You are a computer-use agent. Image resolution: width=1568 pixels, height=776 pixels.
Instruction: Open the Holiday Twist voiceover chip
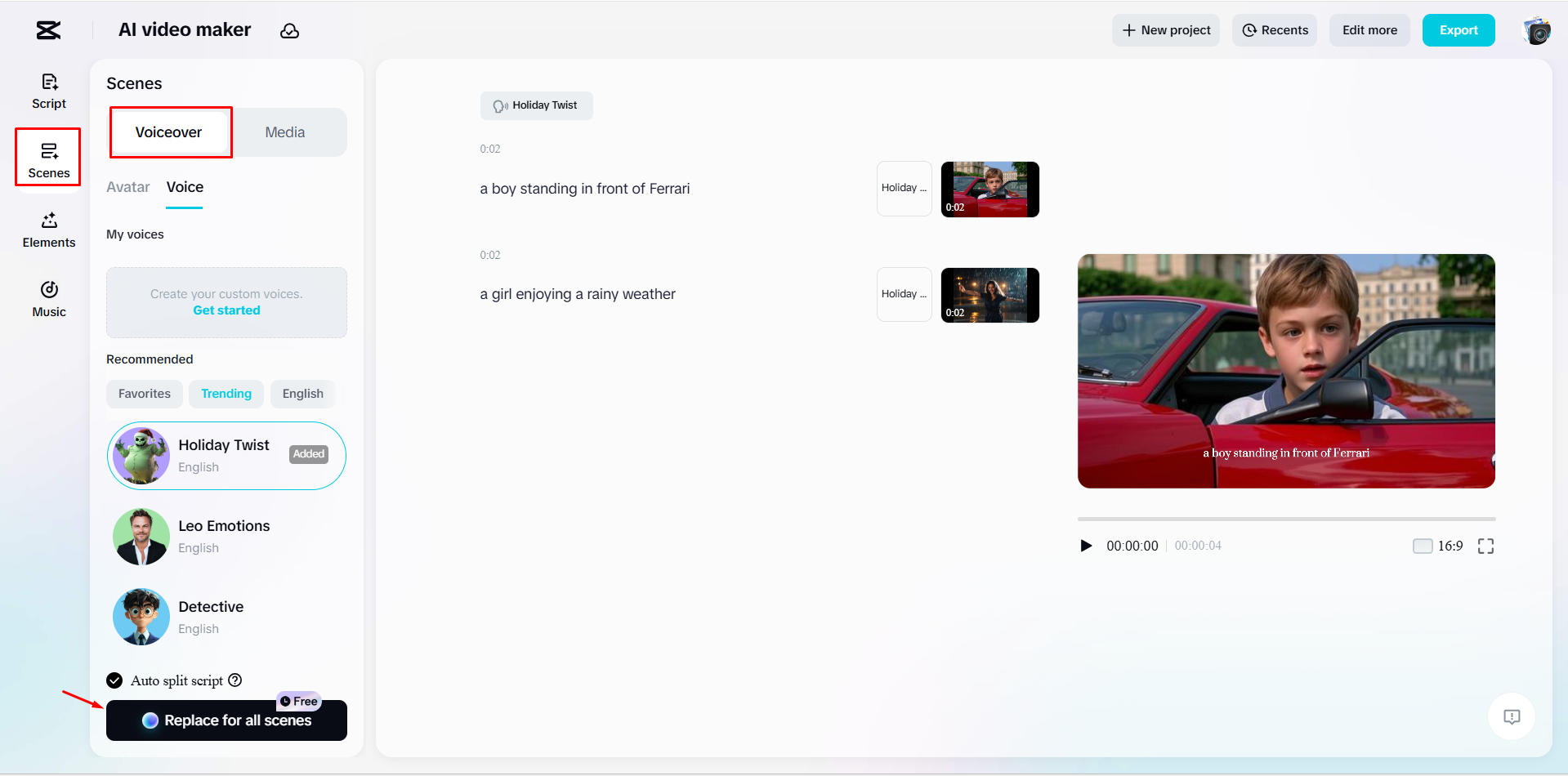tap(536, 105)
